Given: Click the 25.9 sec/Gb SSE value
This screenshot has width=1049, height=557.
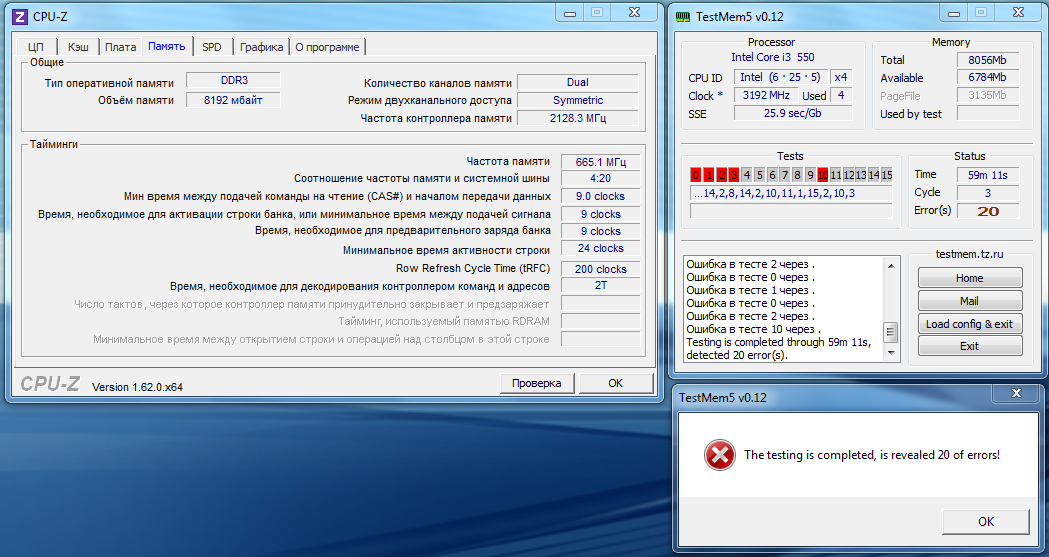Looking at the screenshot, I should 793,113.
